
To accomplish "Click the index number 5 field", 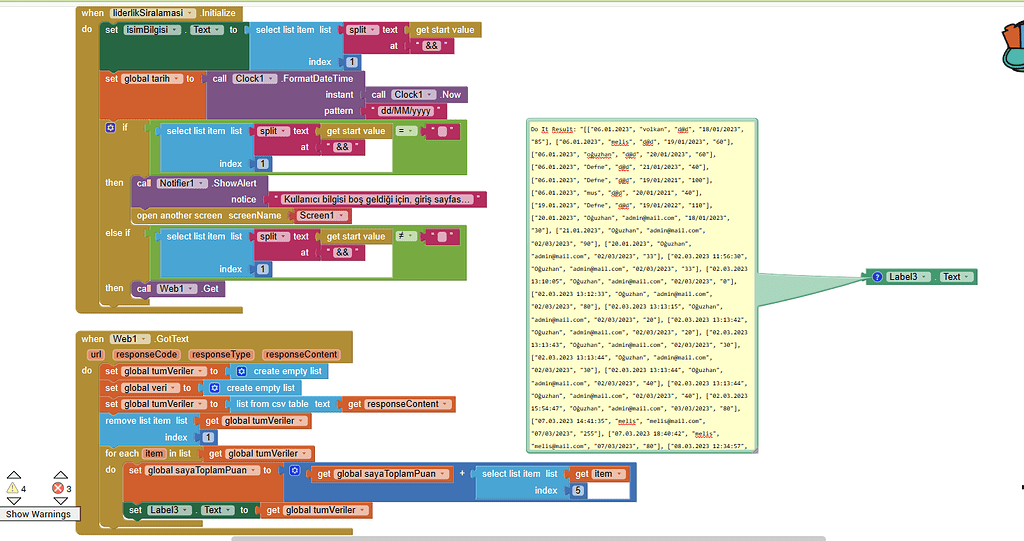I will pos(578,491).
